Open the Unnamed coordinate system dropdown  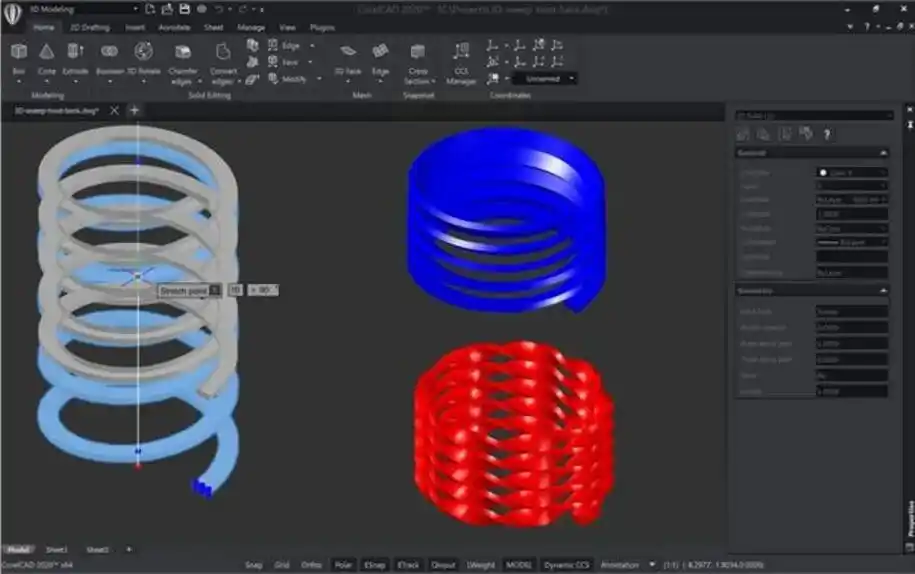545,78
